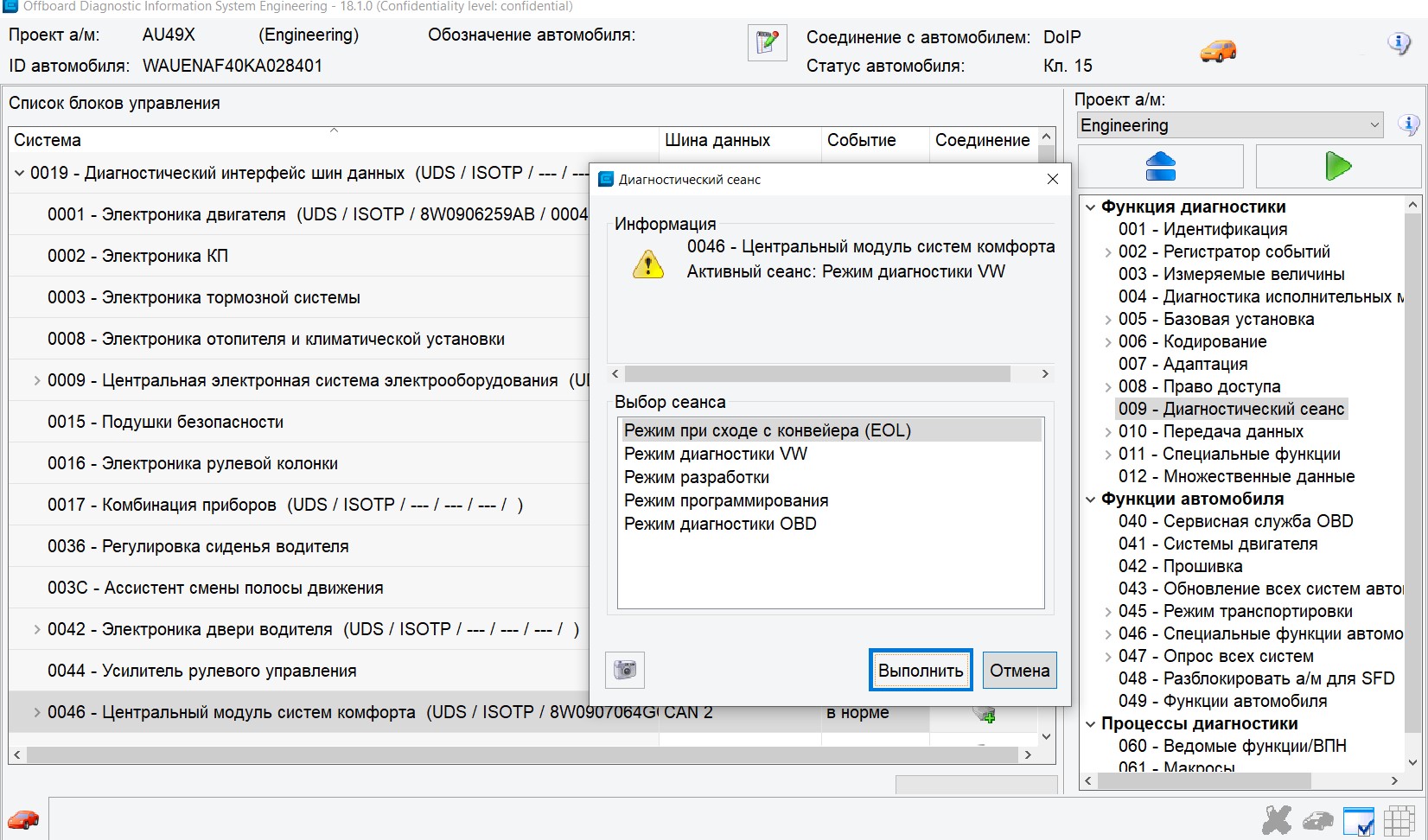Click the 'Отмена' button
The image size is (1428, 840).
(x=1019, y=671)
